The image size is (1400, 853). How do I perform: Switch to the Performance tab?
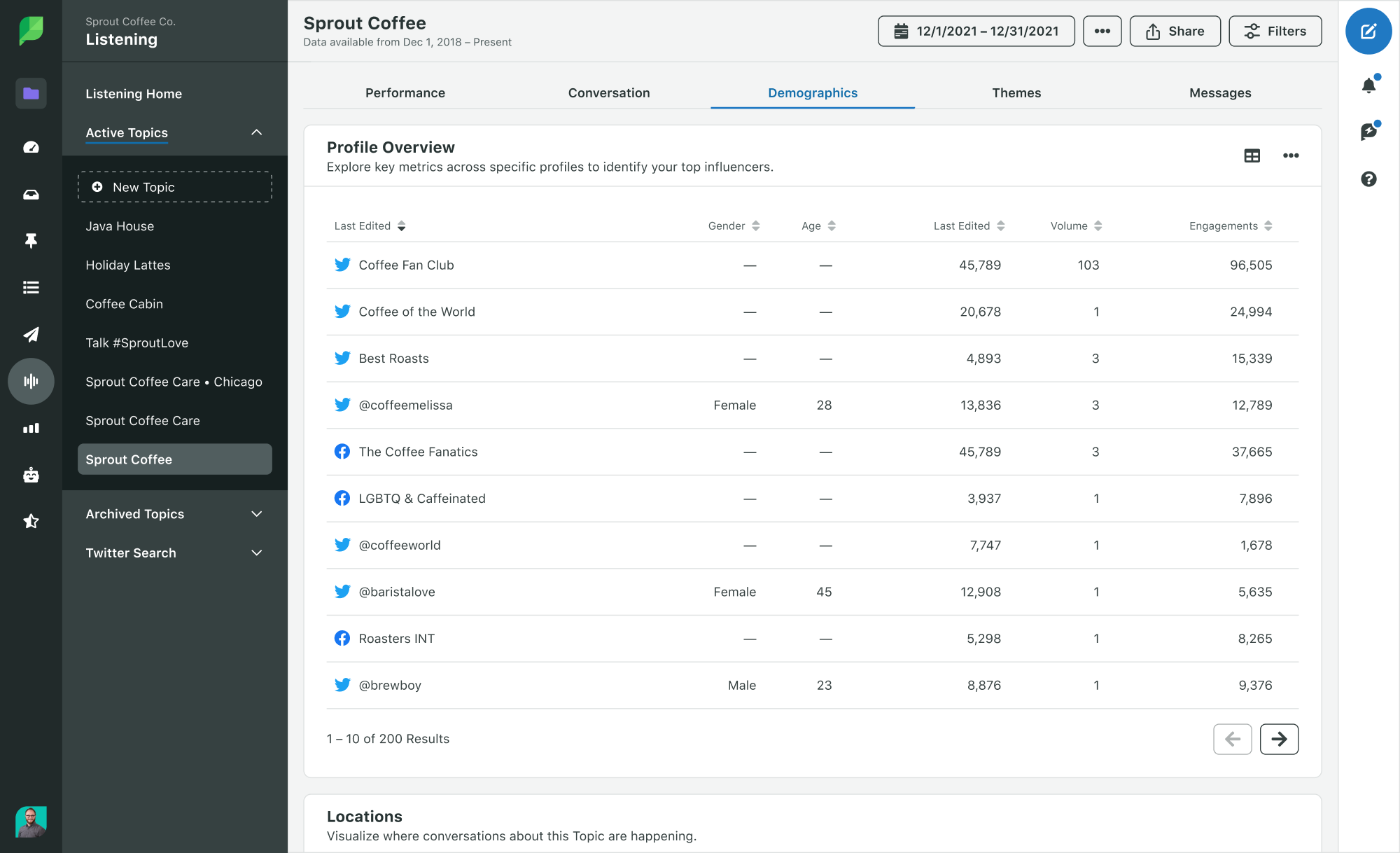coord(406,92)
